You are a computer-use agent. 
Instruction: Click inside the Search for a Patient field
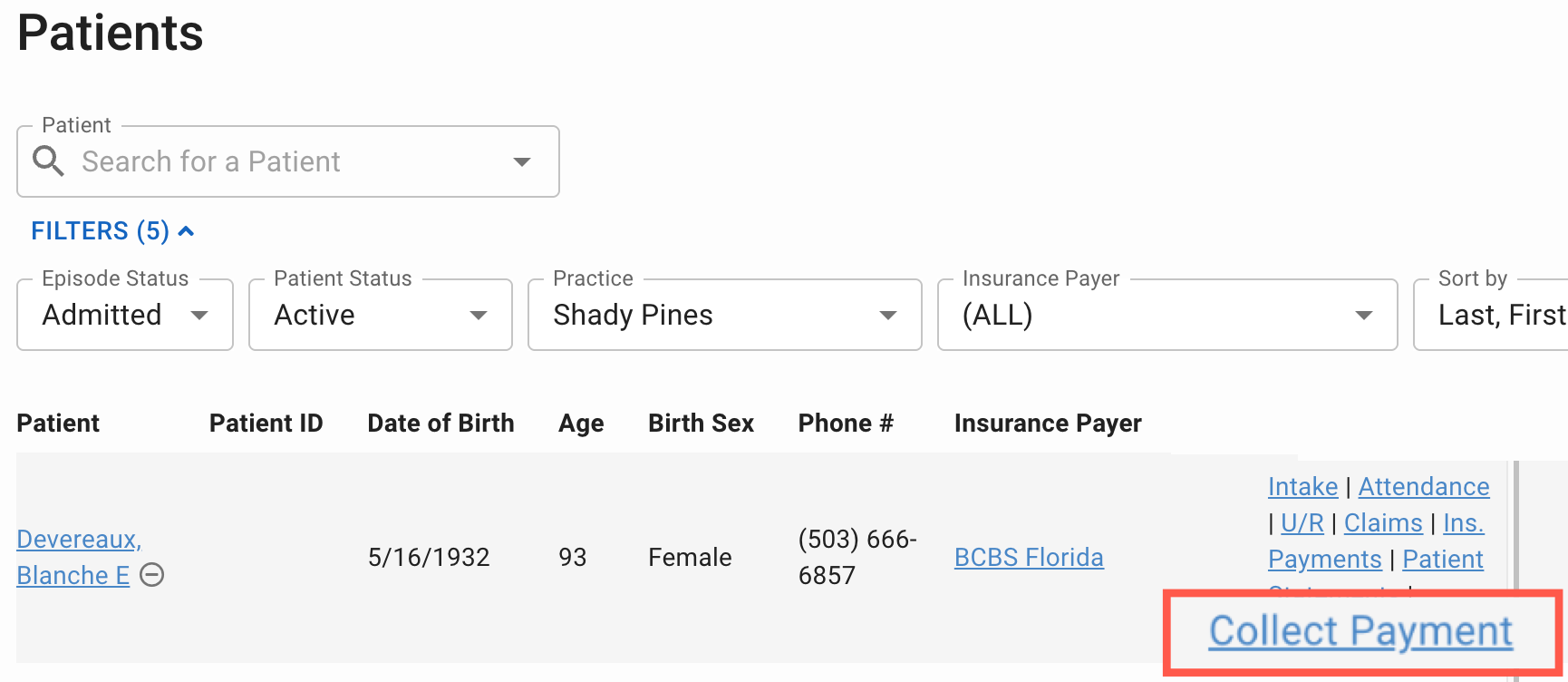click(x=272, y=161)
